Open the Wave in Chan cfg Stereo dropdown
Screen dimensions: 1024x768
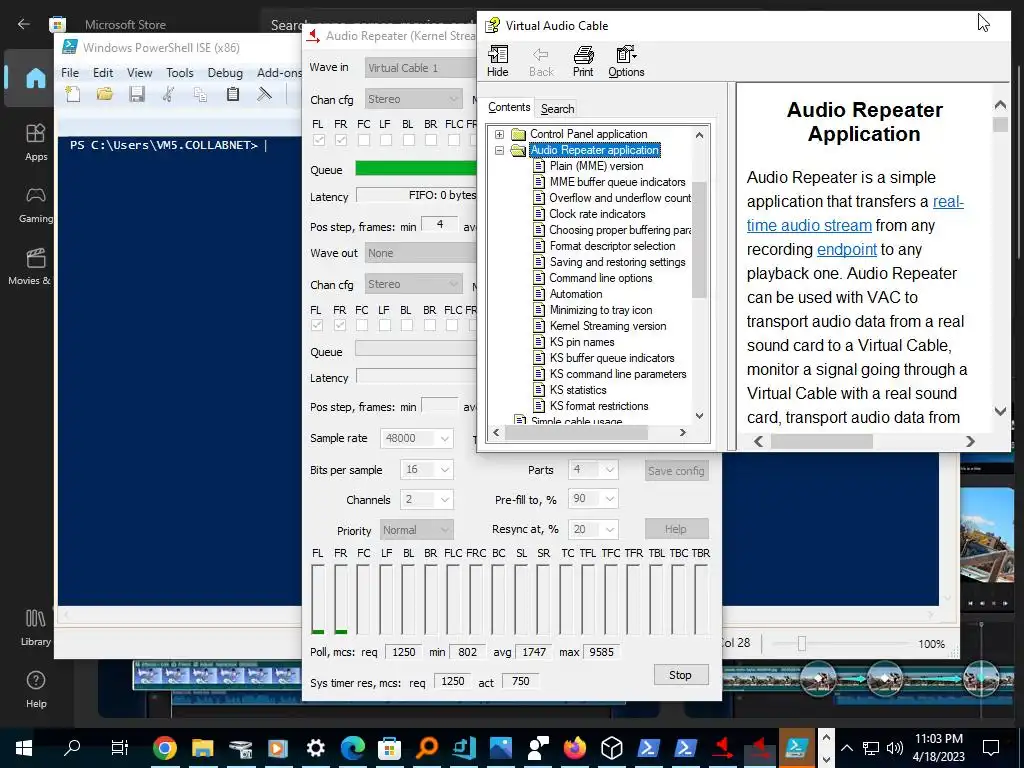click(x=413, y=99)
